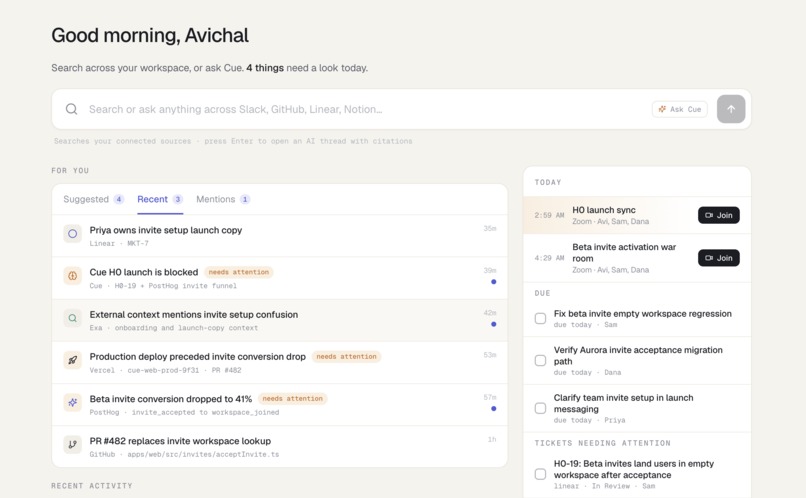This screenshot has height=498, width=806.
Task: Click the Ask Cue sparkle button
Action: pyautogui.click(x=680, y=109)
